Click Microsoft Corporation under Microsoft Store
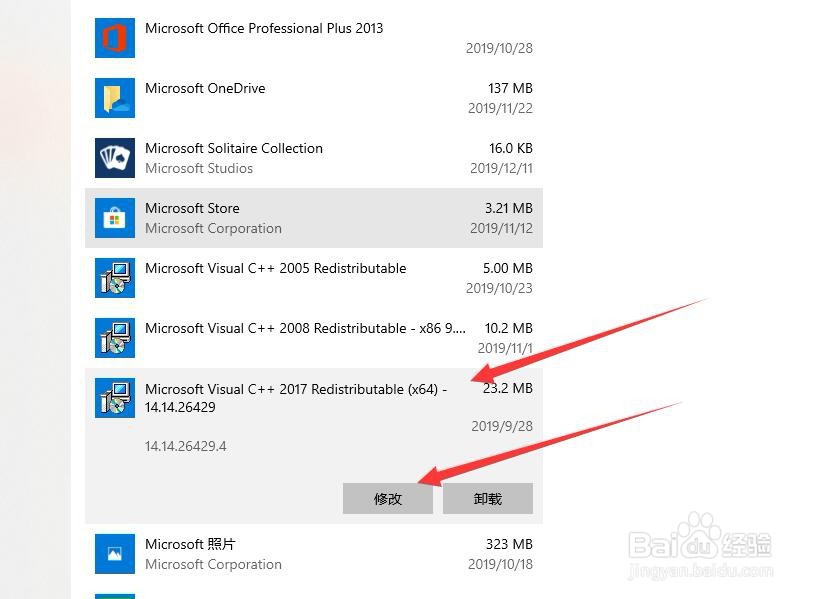 (x=213, y=229)
